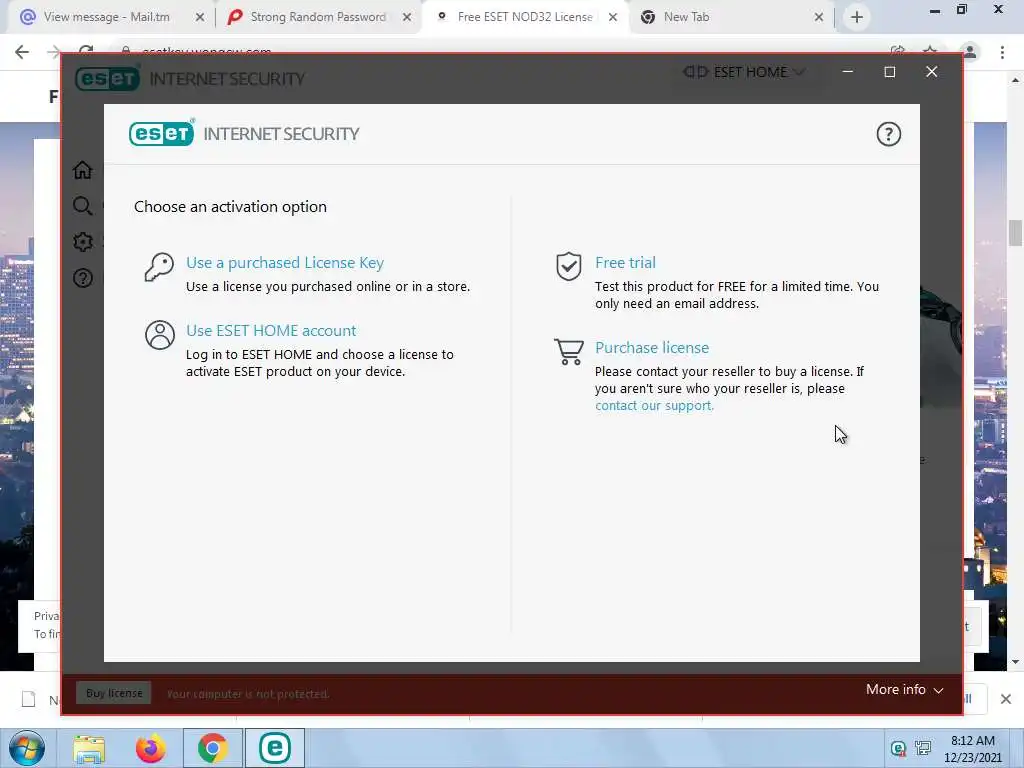Open the Windows Start button
Screen dimensions: 1024x768
click(27, 748)
